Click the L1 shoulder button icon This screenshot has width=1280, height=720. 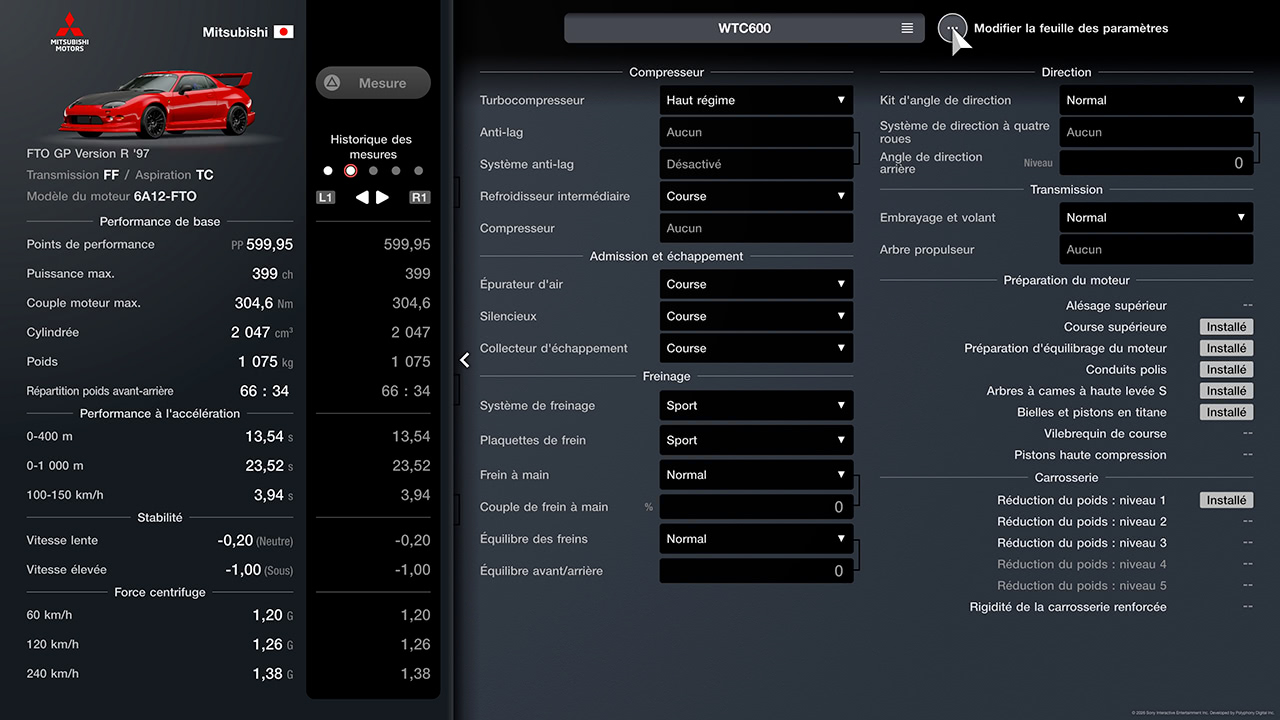tap(326, 197)
